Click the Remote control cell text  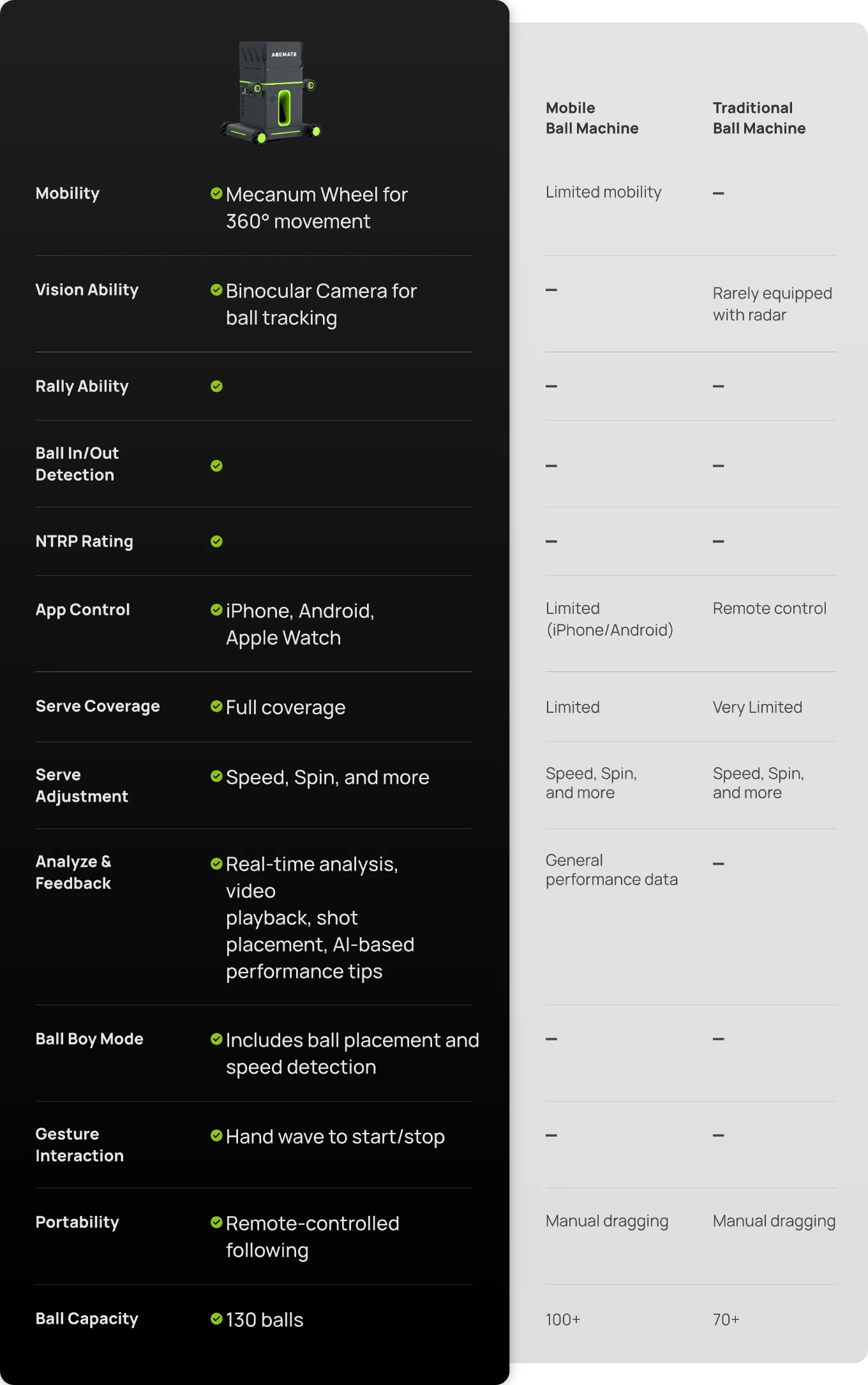(770, 608)
